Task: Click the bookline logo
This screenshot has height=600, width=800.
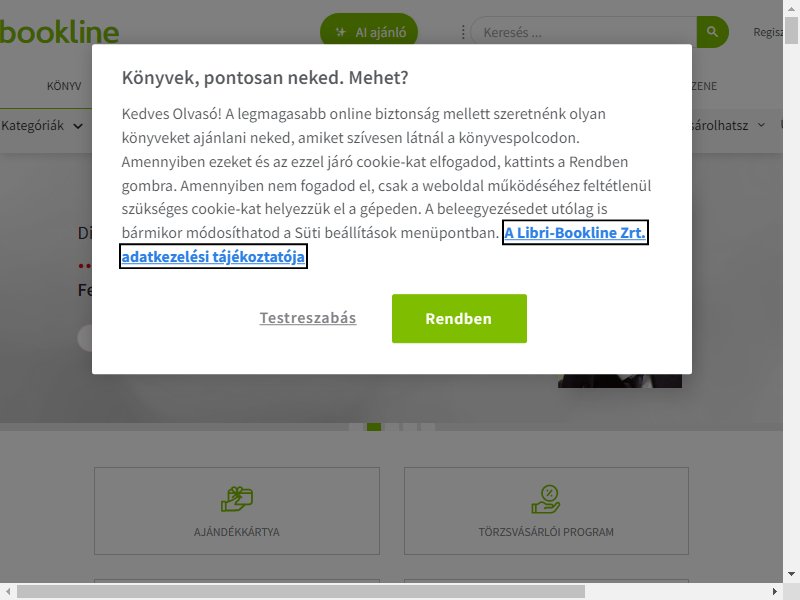Action: click(59, 32)
